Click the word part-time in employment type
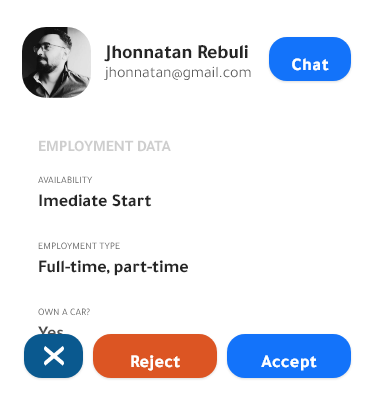Screen dimensions: 376x403 pos(151,268)
